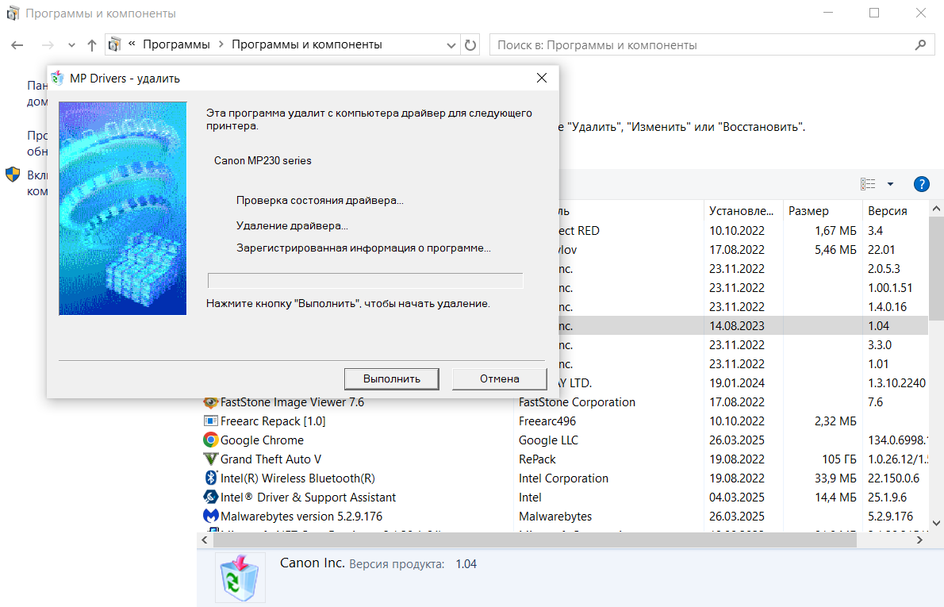Sort by the Размер column header

(x=822, y=211)
